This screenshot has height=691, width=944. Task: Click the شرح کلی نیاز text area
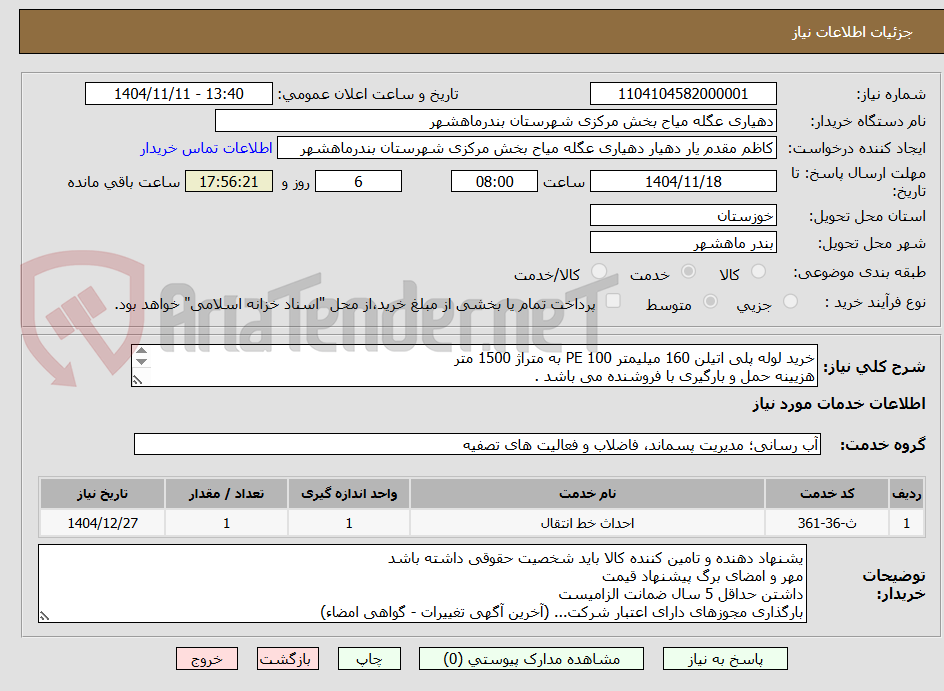click(x=474, y=366)
